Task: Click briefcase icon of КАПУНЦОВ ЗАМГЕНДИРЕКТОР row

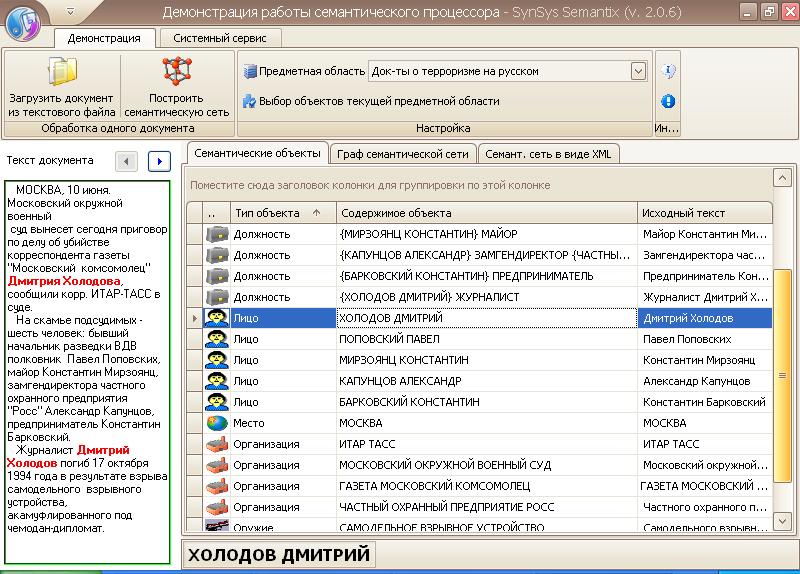Action: [x=217, y=255]
